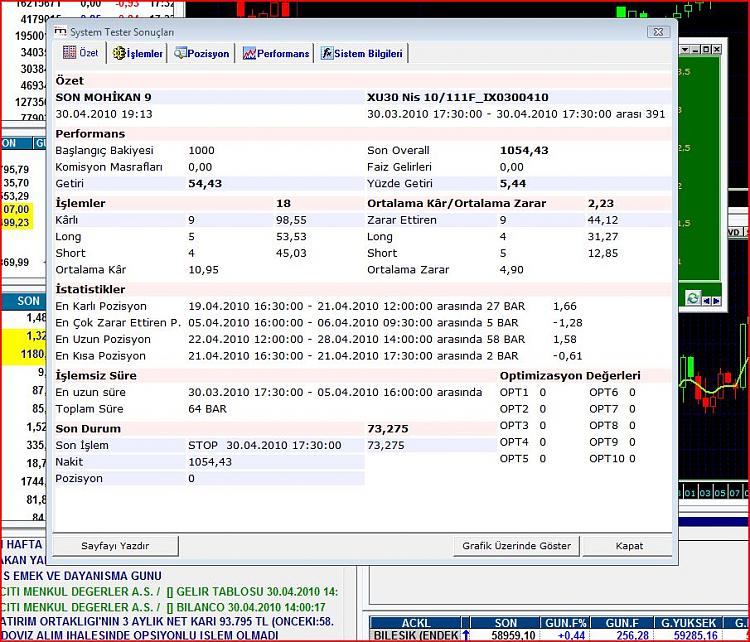Click the GUN.F% column header
This screenshot has height=642, width=750.
pos(566,623)
